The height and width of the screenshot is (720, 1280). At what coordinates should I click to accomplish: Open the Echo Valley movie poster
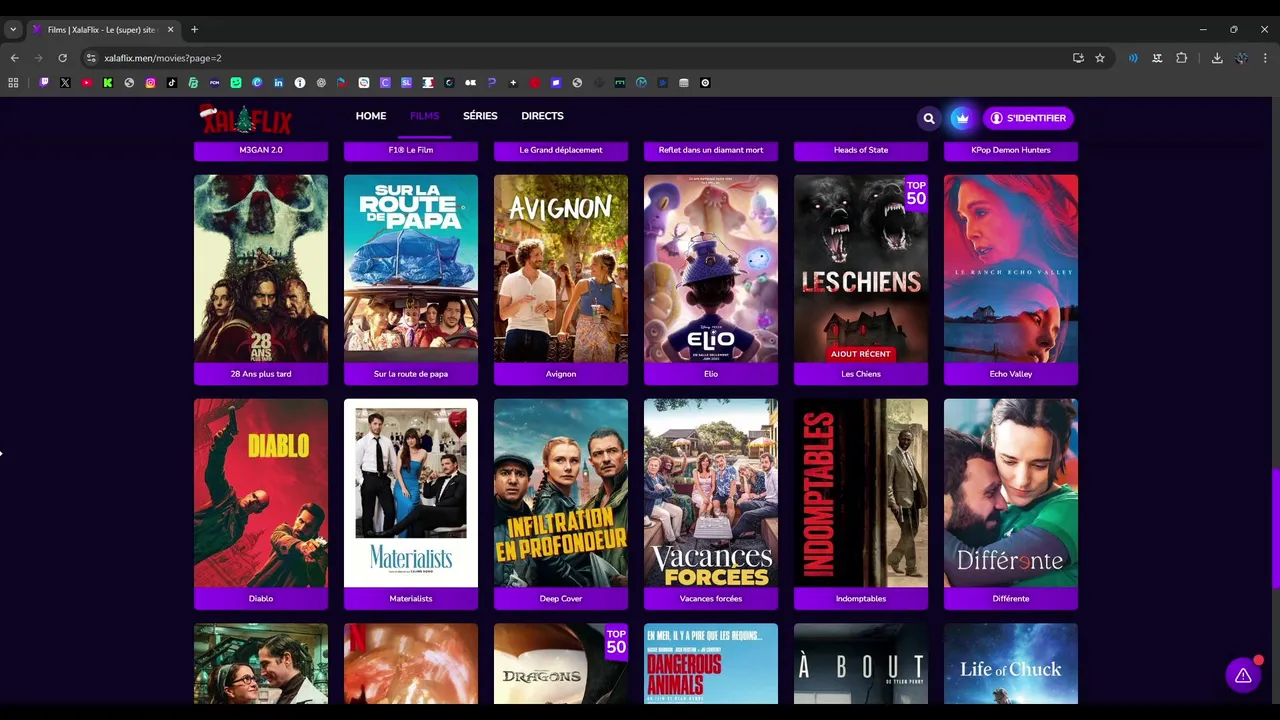point(1011,269)
